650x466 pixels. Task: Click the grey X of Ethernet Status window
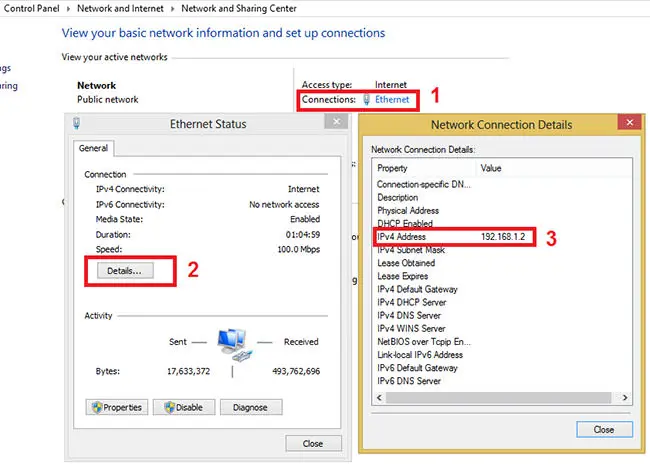tap(337, 121)
